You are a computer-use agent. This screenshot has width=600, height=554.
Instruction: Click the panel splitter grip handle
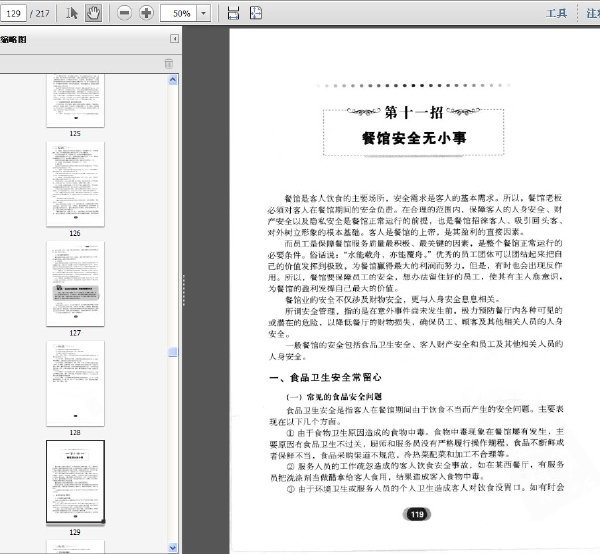184,290
